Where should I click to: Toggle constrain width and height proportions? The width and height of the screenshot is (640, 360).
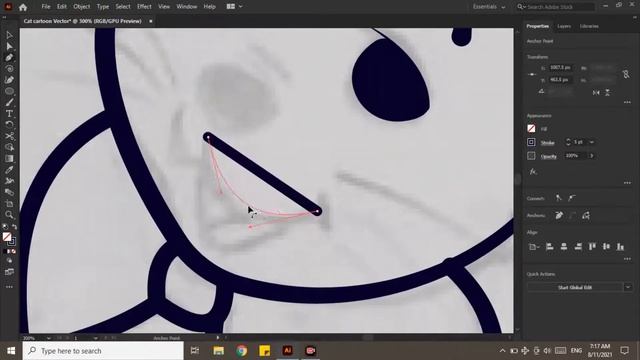point(626,74)
